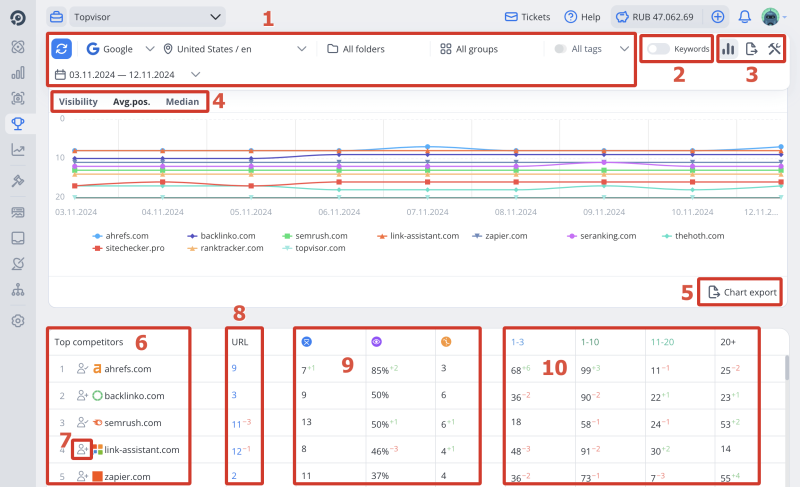The height and width of the screenshot is (487, 800).
Task: Click the user icon beside zapier.com
Action: coord(82,476)
